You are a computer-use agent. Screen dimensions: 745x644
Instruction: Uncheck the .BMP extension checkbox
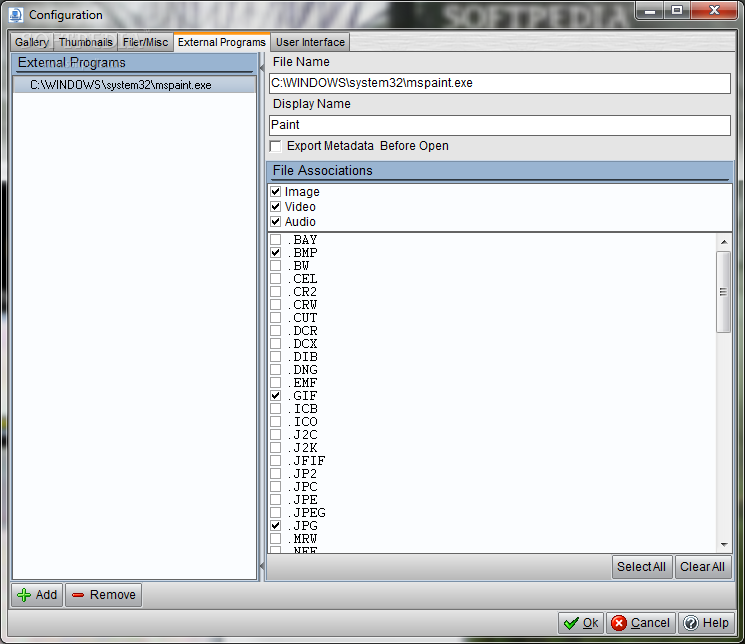point(276,252)
